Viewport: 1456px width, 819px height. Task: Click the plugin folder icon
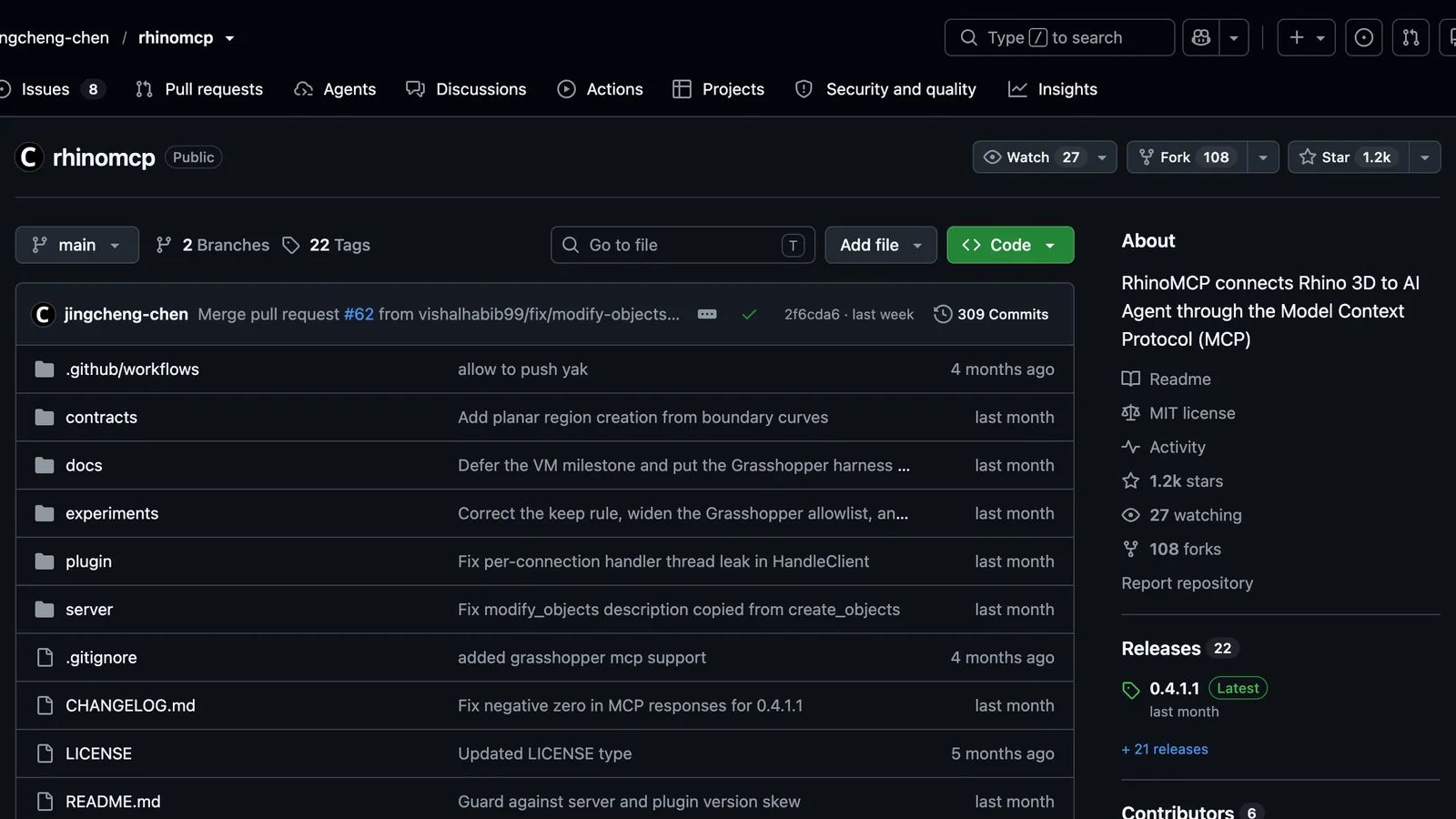[45, 561]
